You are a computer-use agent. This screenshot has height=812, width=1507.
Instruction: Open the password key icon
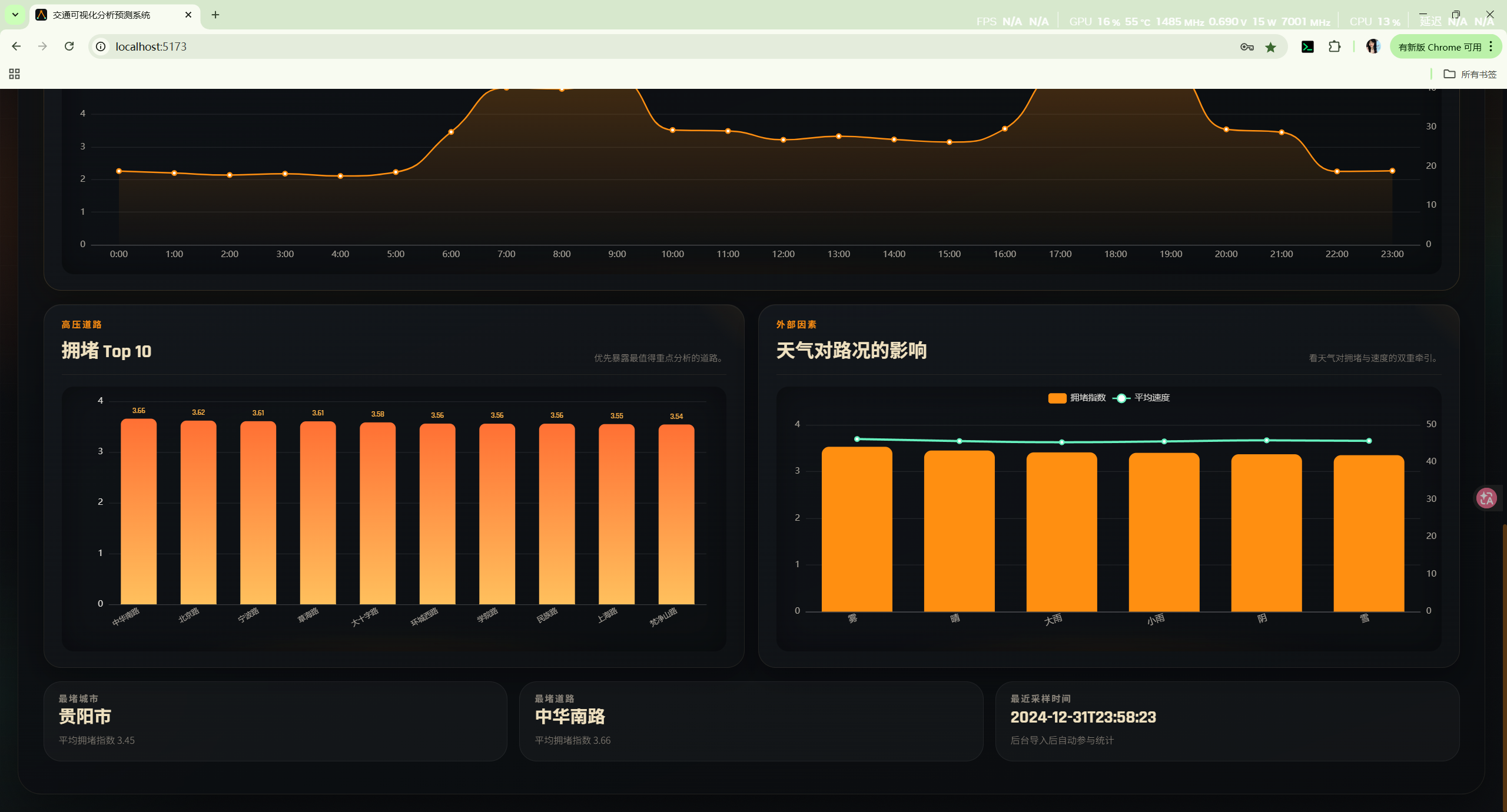click(1247, 47)
